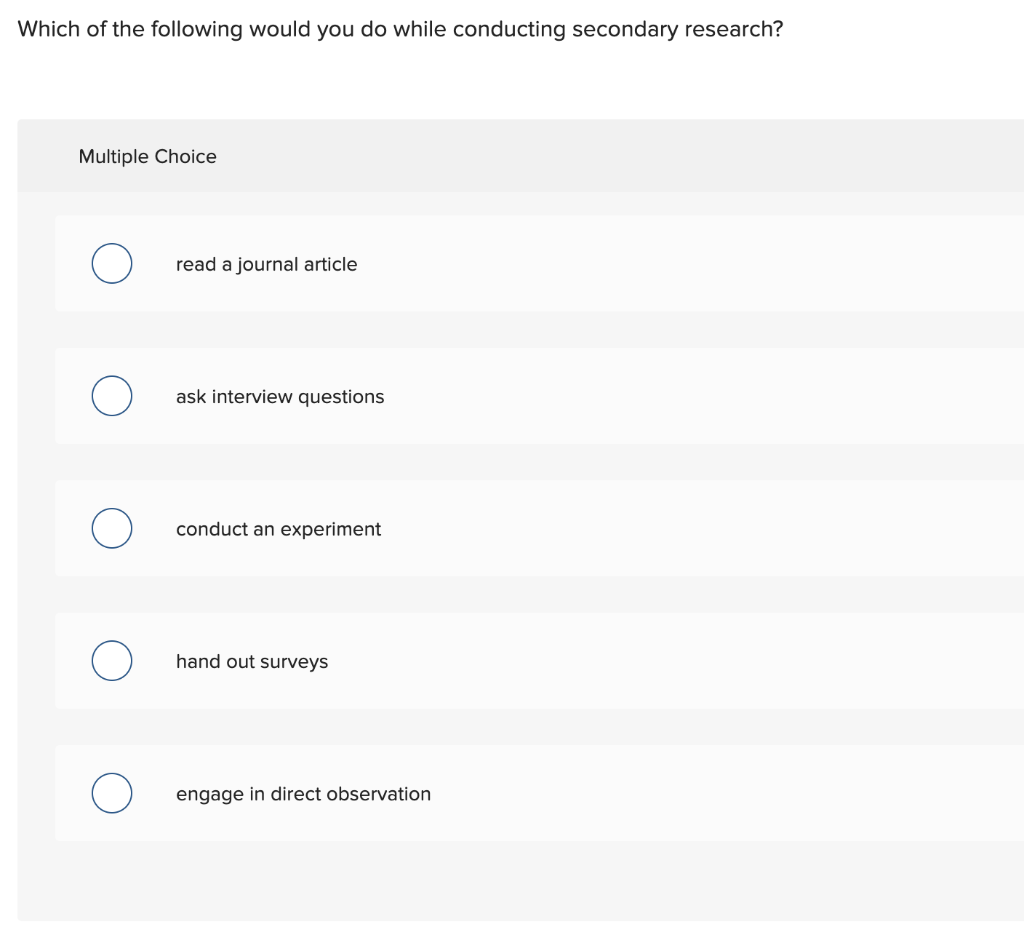Click the first answer option row
The width and height of the screenshot is (1024, 927).
coord(500,263)
